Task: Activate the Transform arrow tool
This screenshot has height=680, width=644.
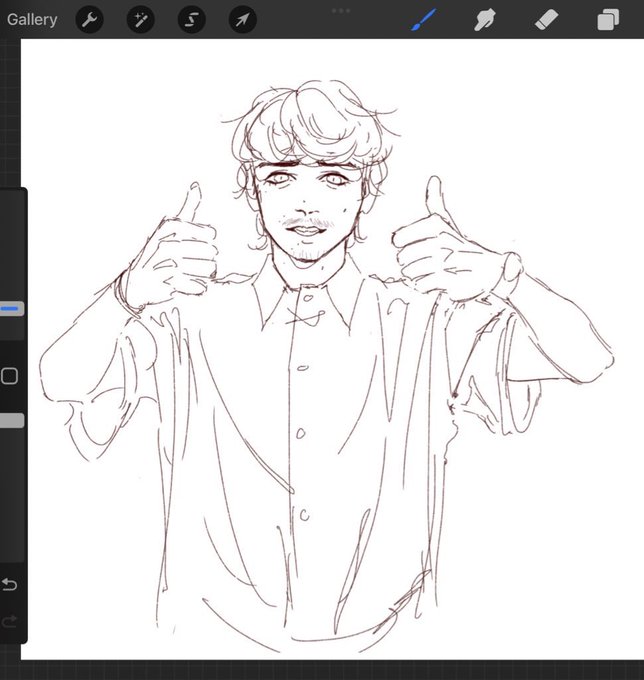Action: pos(242,20)
